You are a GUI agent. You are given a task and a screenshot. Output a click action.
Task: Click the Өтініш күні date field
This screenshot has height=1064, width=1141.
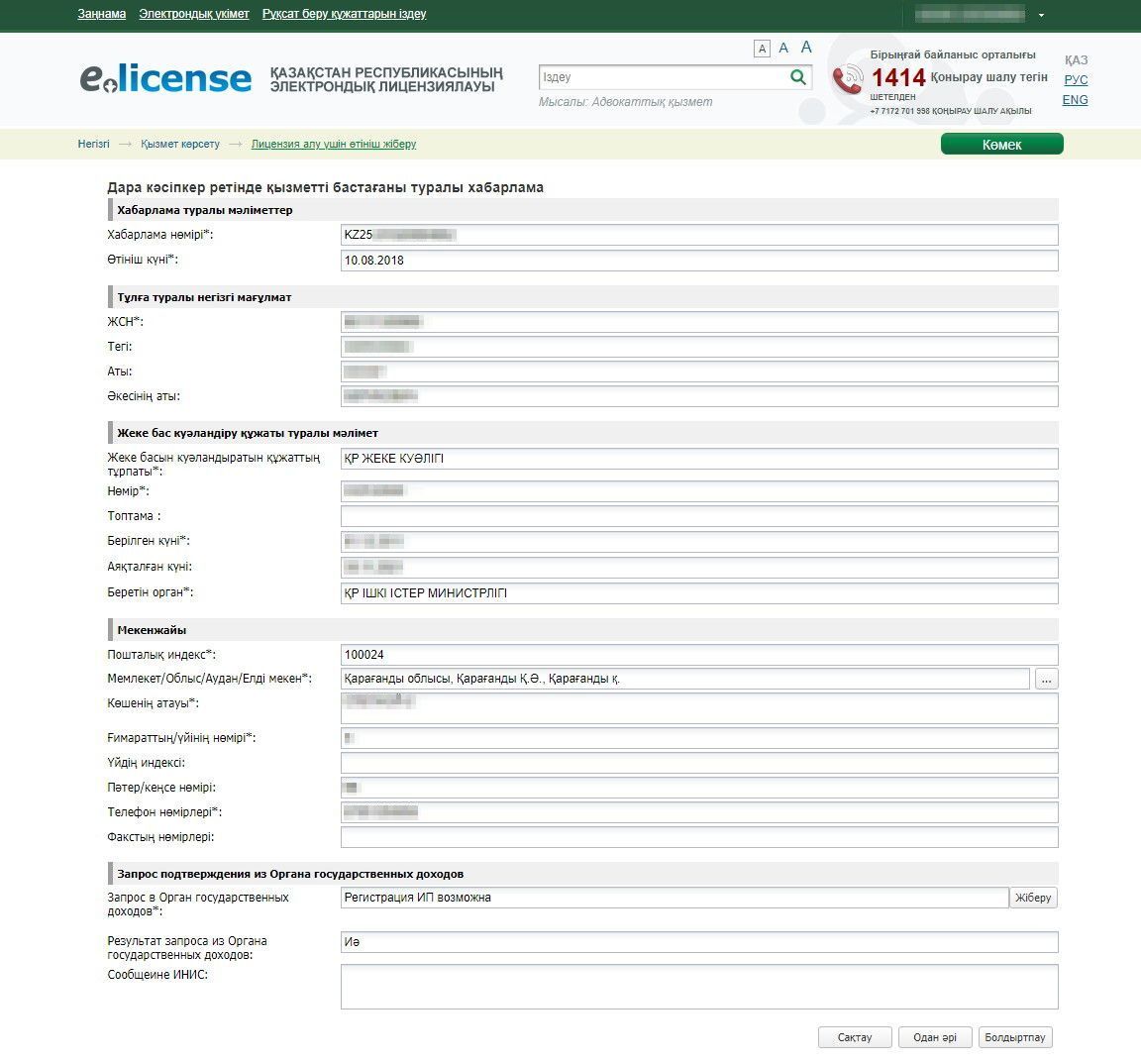[699, 261]
